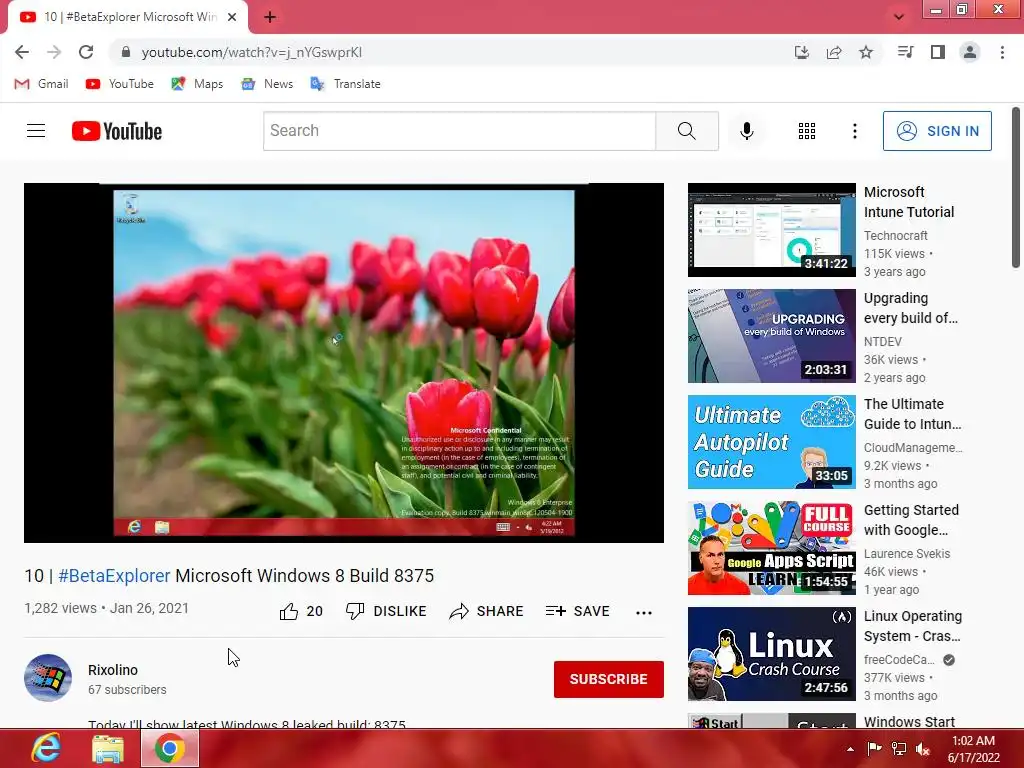
Task: Reload the current page
Action: click(86, 52)
